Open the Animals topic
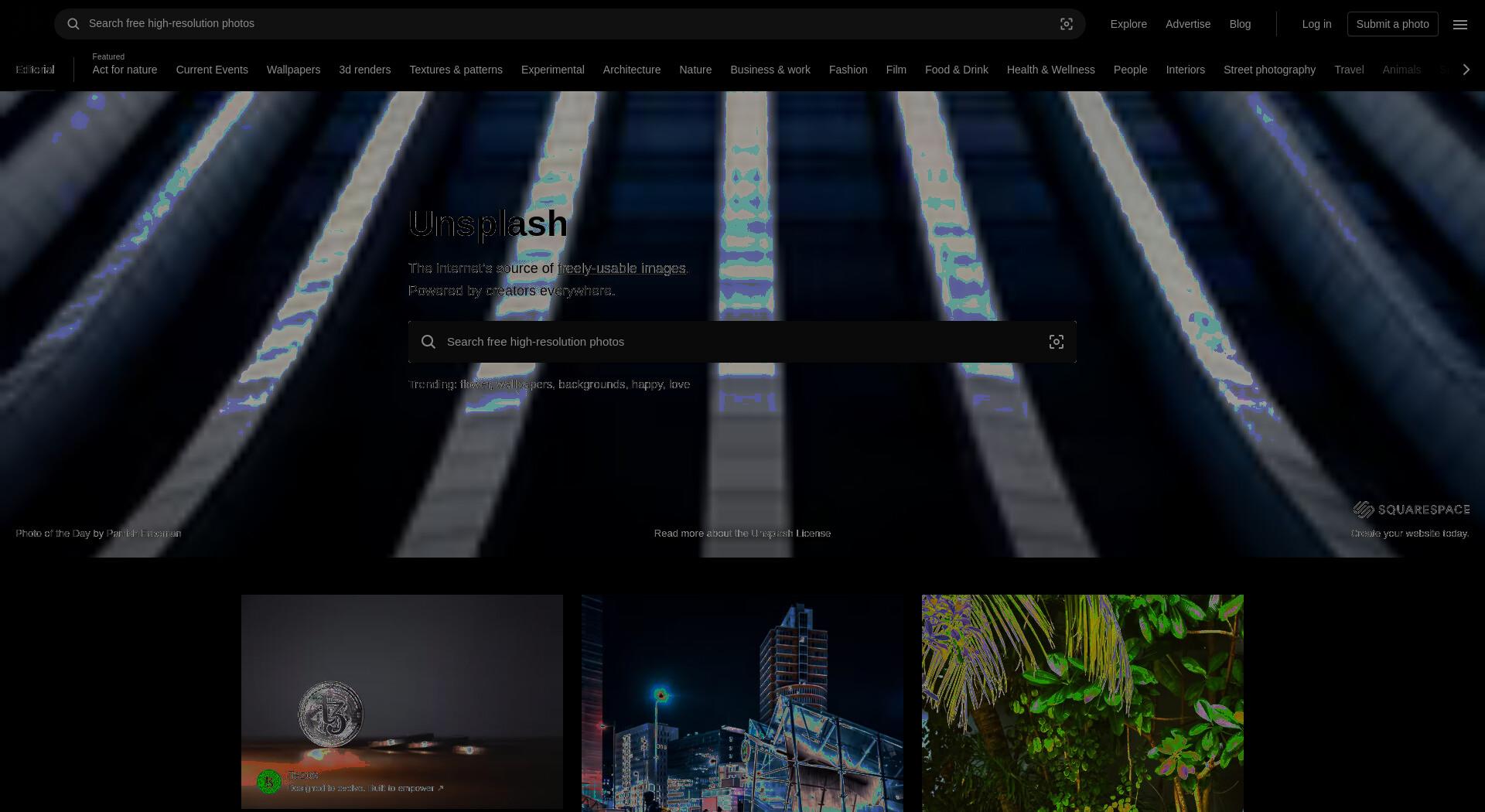 [x=1401, y=70]
